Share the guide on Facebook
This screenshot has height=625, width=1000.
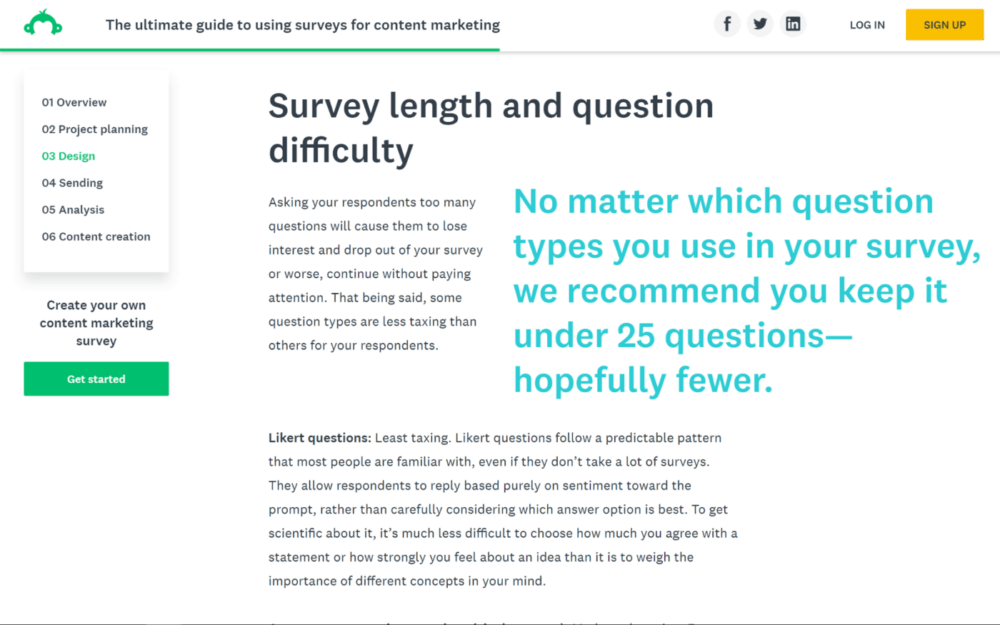pos(727,23)
